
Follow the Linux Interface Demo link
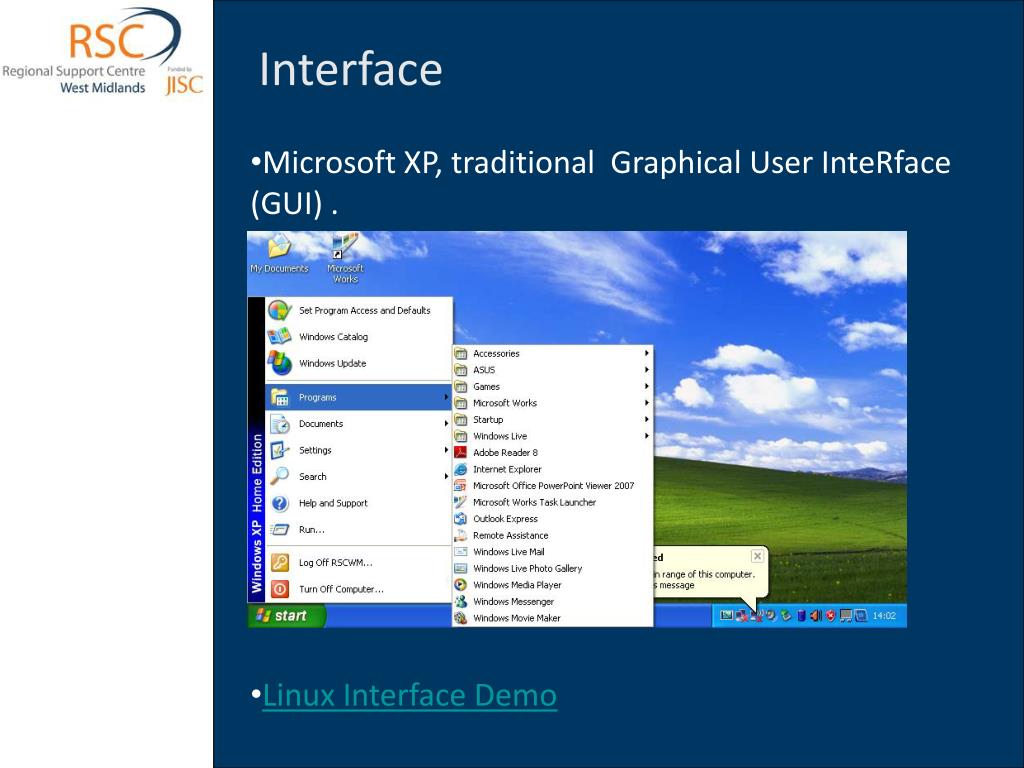[409, 695]
